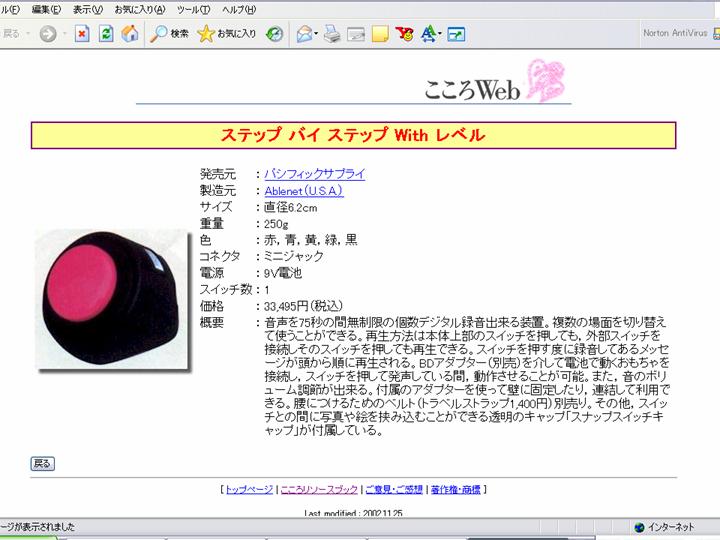
Task: Click the Yahoo Y! toolbar icon
Action: click(405, 34)
